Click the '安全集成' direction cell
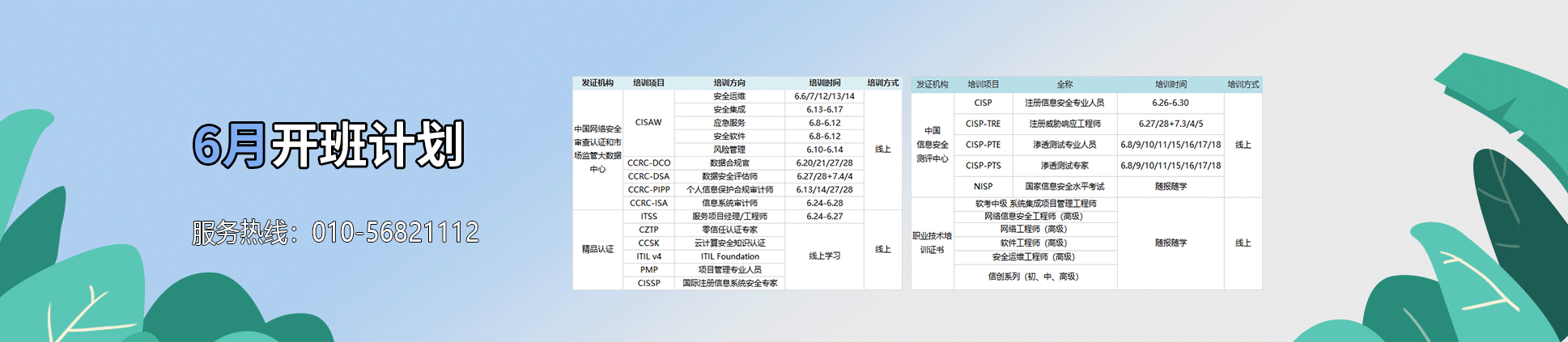 [729, 110]
